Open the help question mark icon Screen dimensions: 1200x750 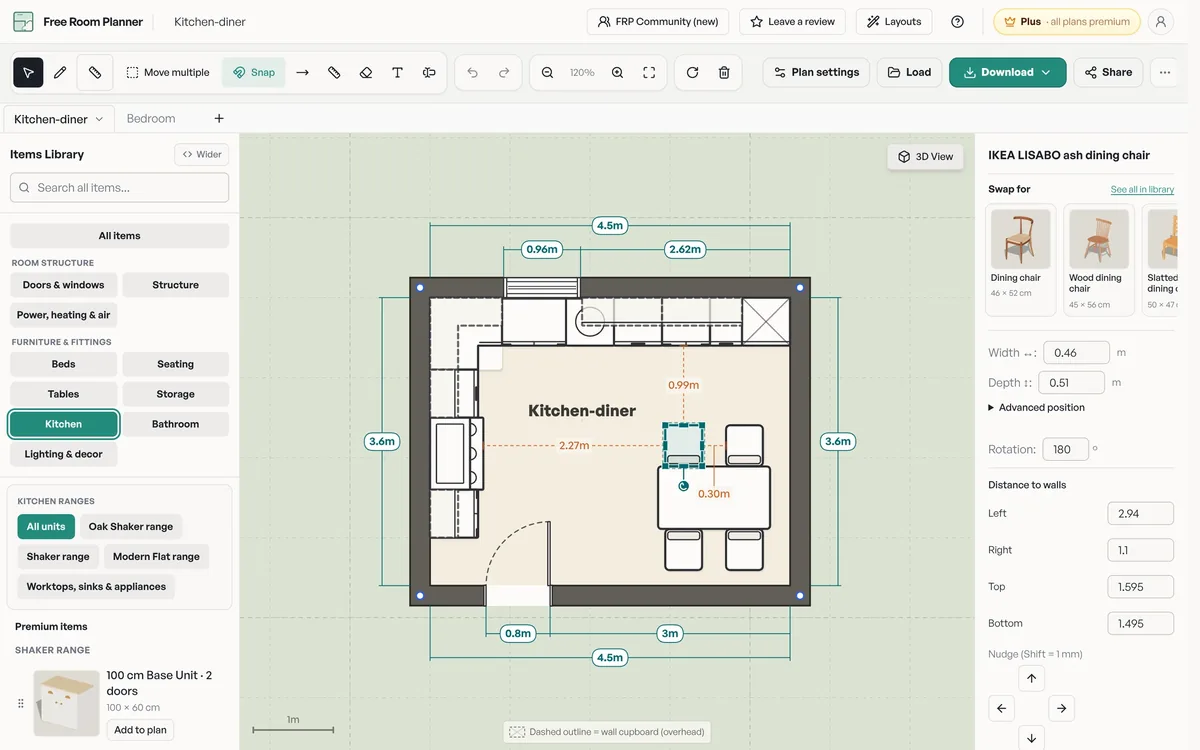coord(957,21)
